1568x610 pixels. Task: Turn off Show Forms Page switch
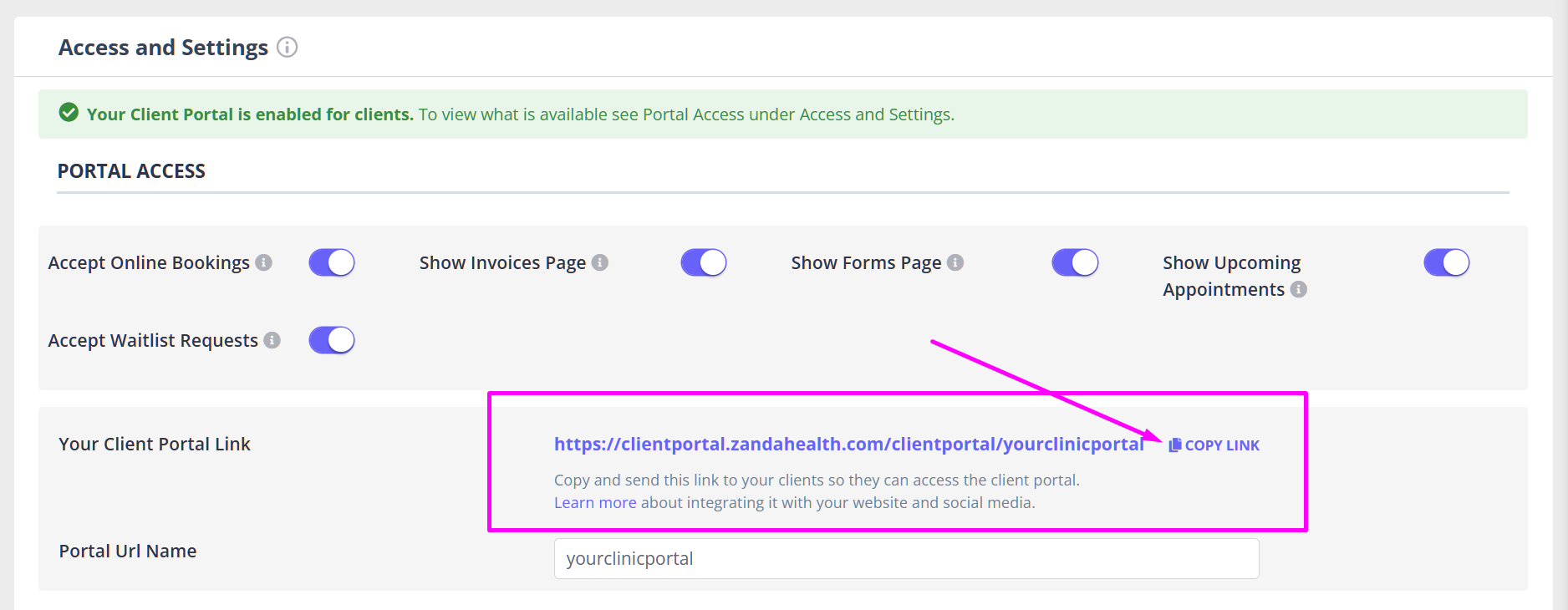pyautogui.click(x=1075, y=262)
